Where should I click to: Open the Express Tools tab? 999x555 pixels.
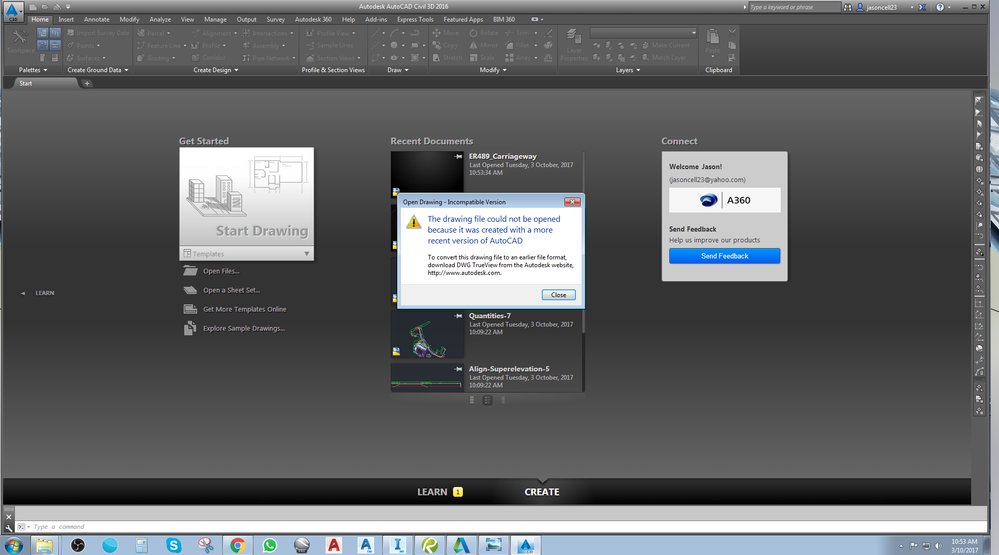pyautogui.click(x=415, y=19)
